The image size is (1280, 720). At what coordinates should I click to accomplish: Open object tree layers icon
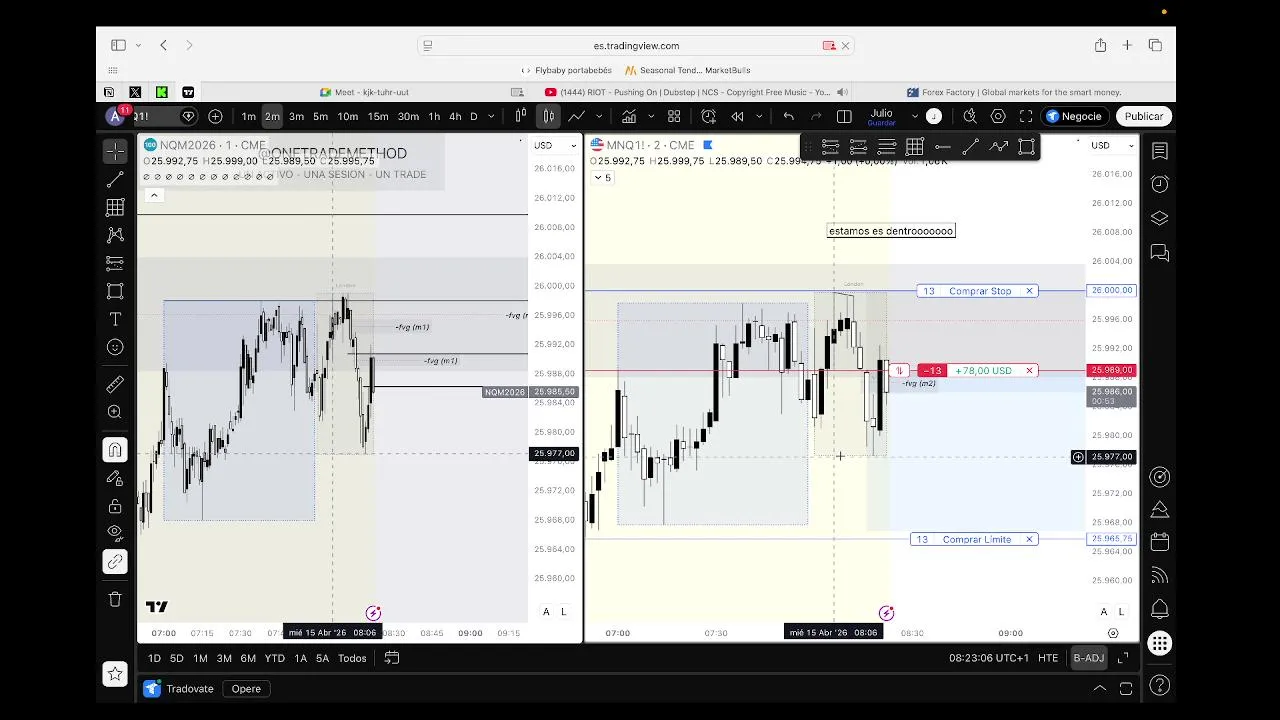pyautogui.click(x=1160, y=218)
